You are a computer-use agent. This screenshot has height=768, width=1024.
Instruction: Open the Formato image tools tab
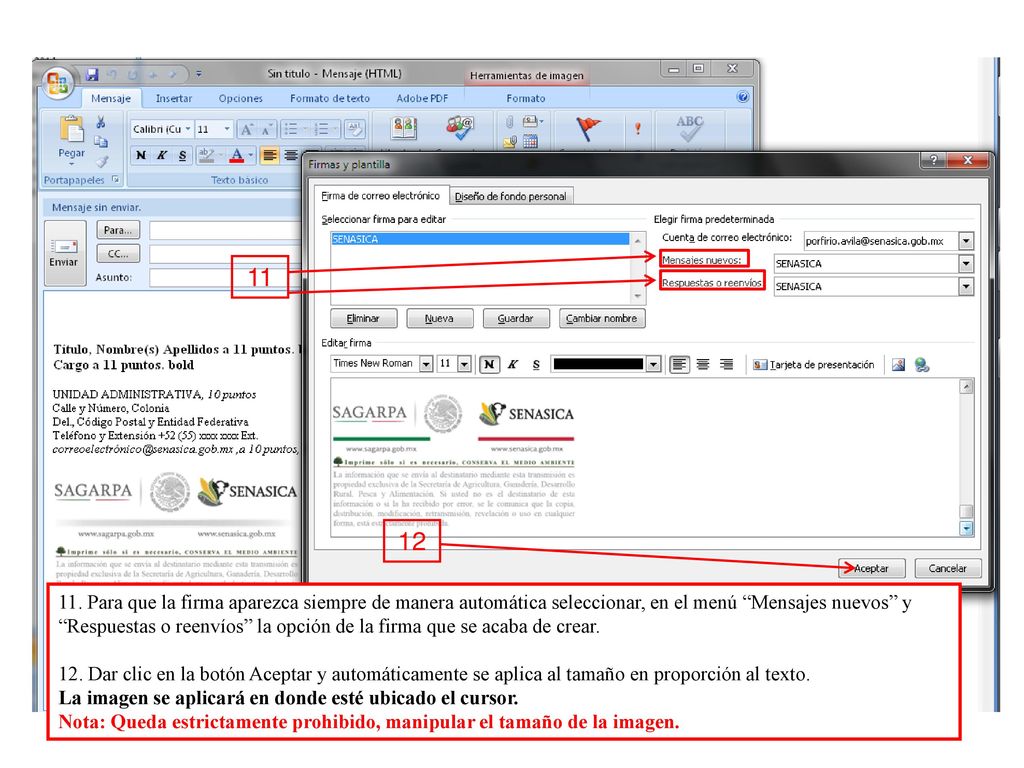click(526, 98)
